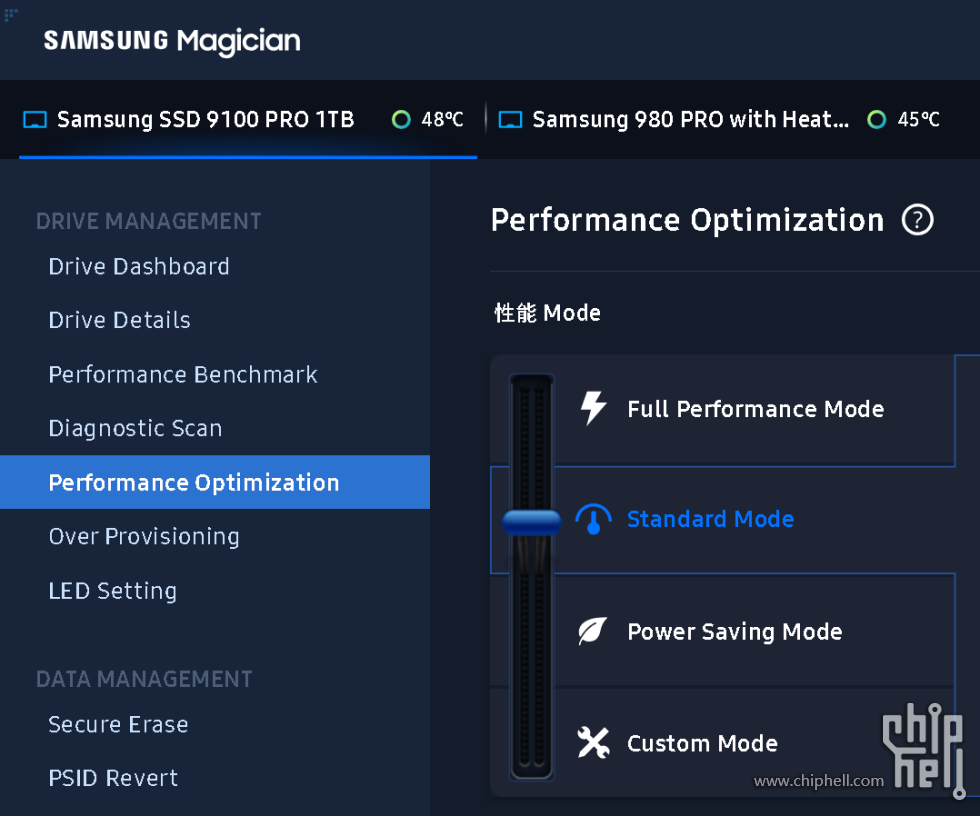Click the Full Performance lightning bolt icon

[x=594, y=408]
